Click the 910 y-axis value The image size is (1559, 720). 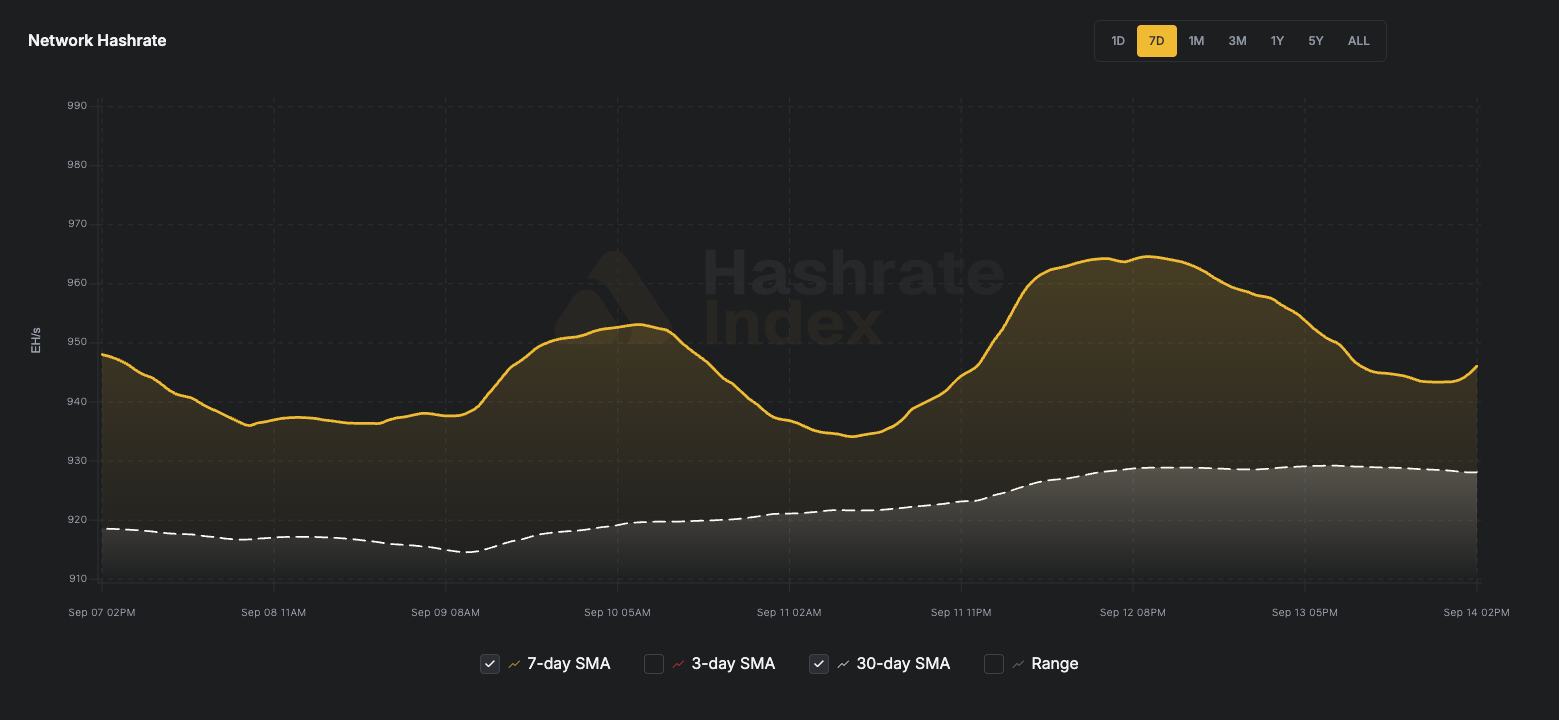(78, 579)
